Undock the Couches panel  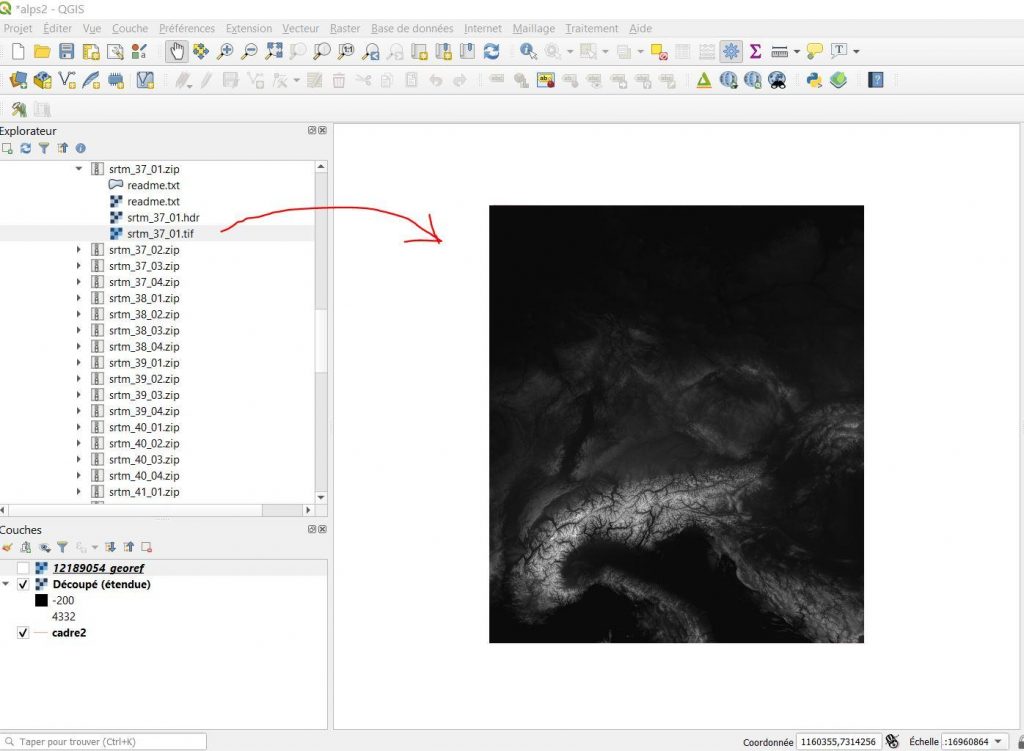[312, 530]
